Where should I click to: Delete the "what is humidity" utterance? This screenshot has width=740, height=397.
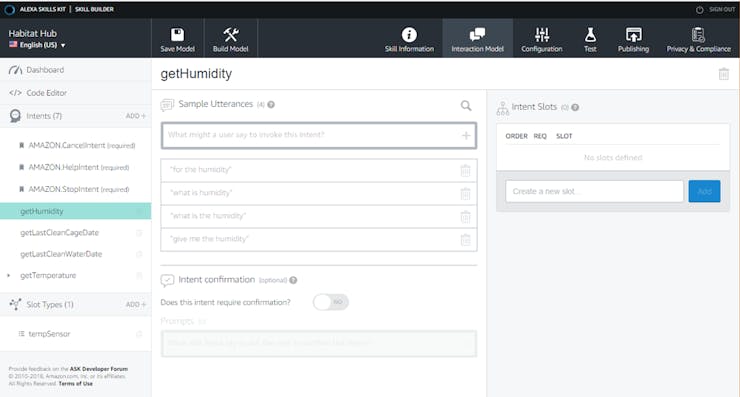pyautogui.click(x=465, y=194)
